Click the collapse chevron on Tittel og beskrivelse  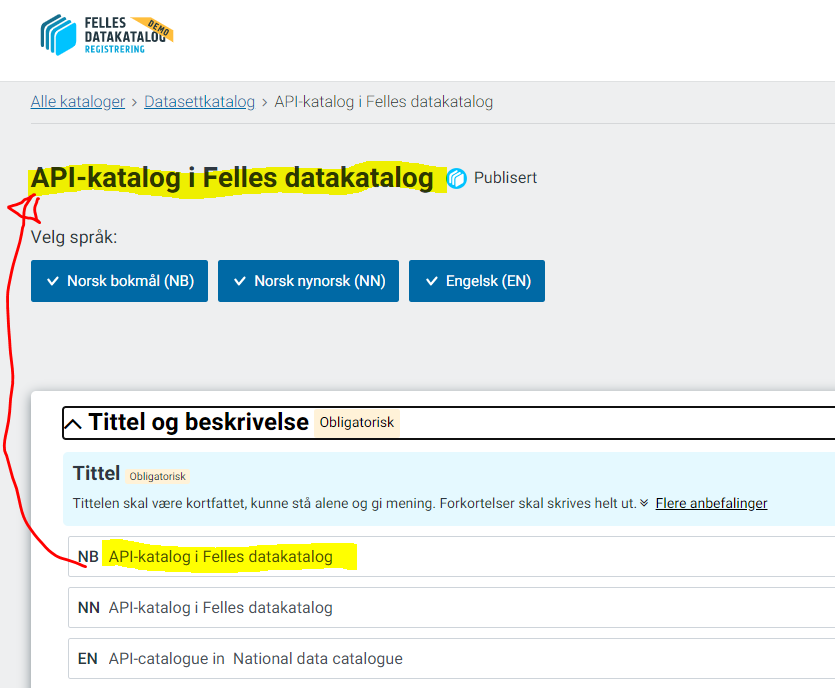72,422
